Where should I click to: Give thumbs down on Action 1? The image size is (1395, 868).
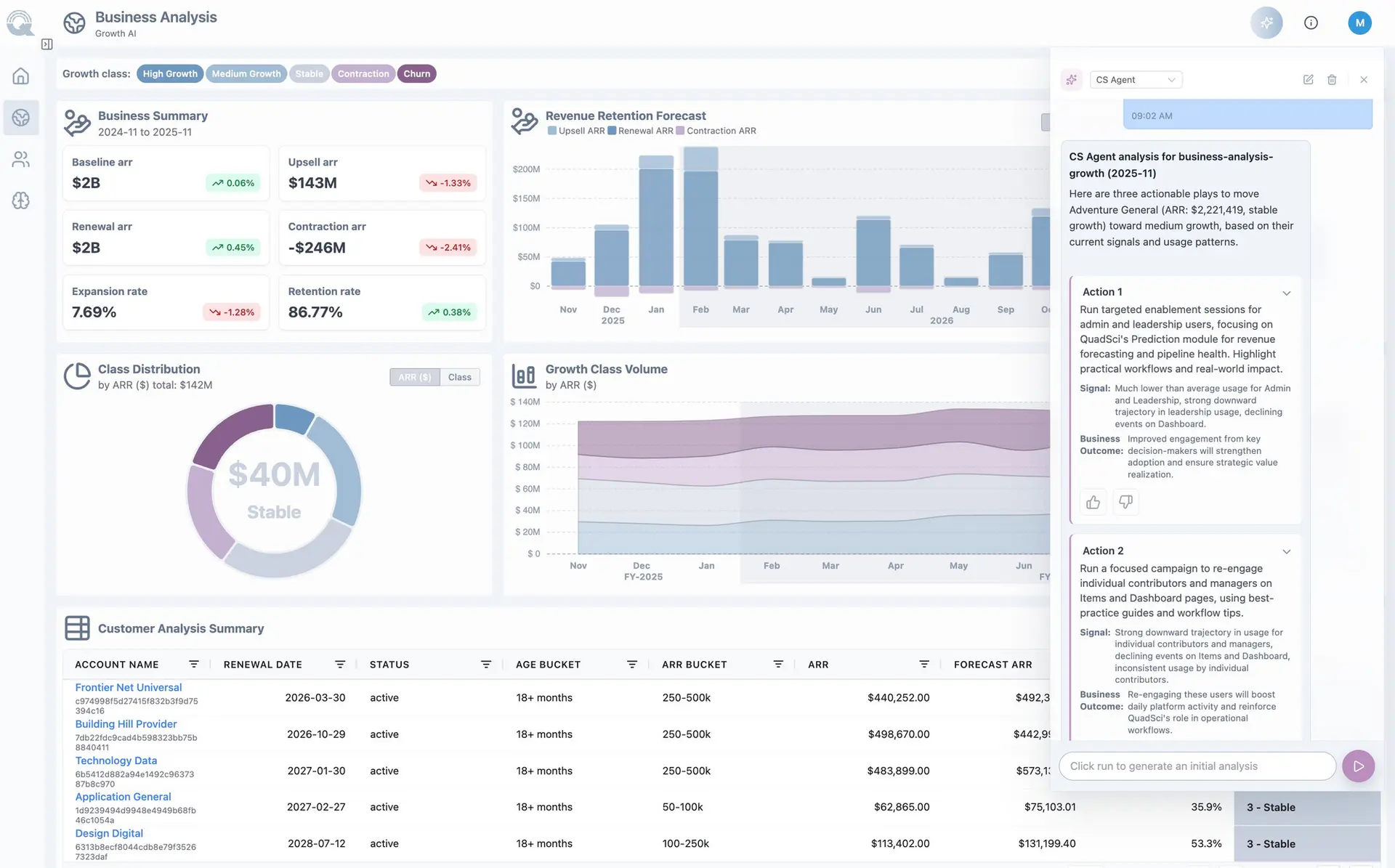1125,502
